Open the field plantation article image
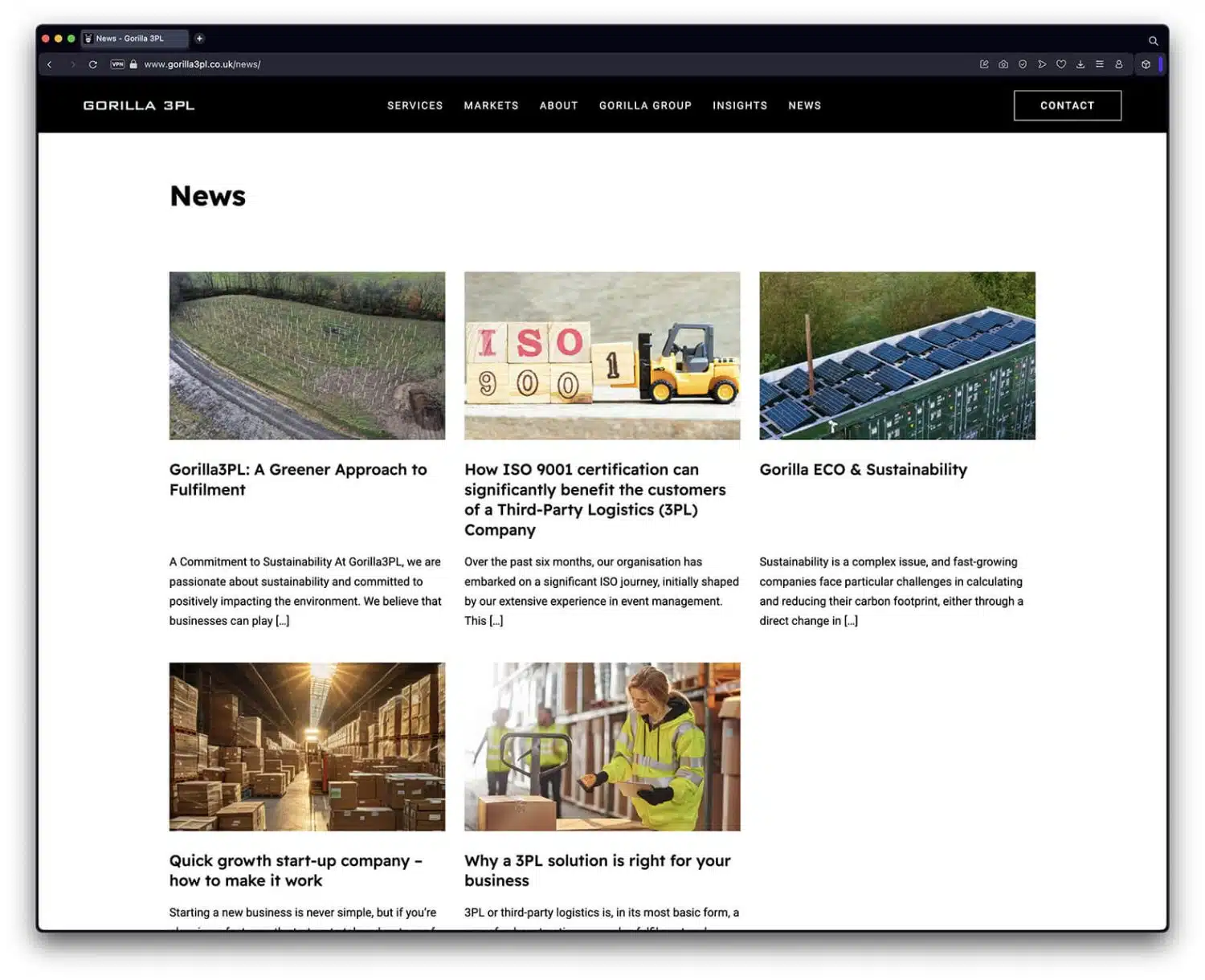Screen dimensions: 1205x980 pos(307,355)
